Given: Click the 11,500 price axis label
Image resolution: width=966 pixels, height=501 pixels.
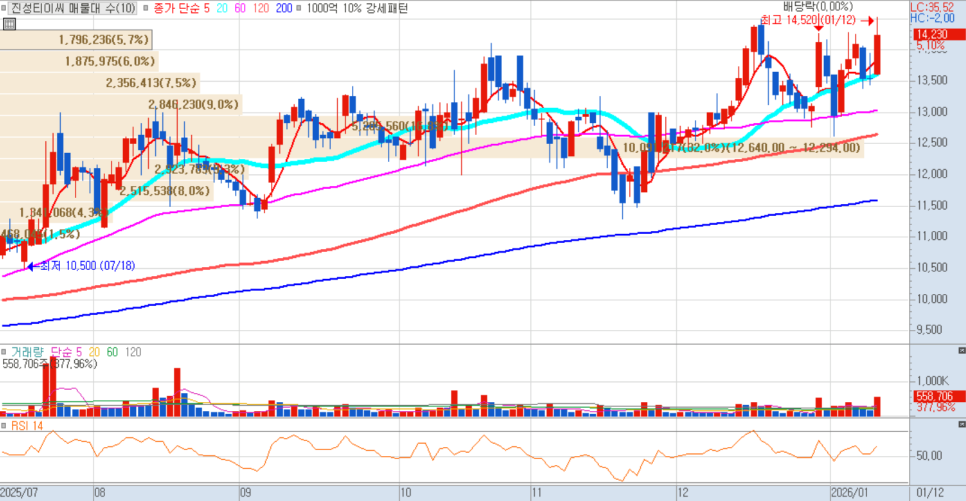Looking at the screenshot, I should coord(932,205).
